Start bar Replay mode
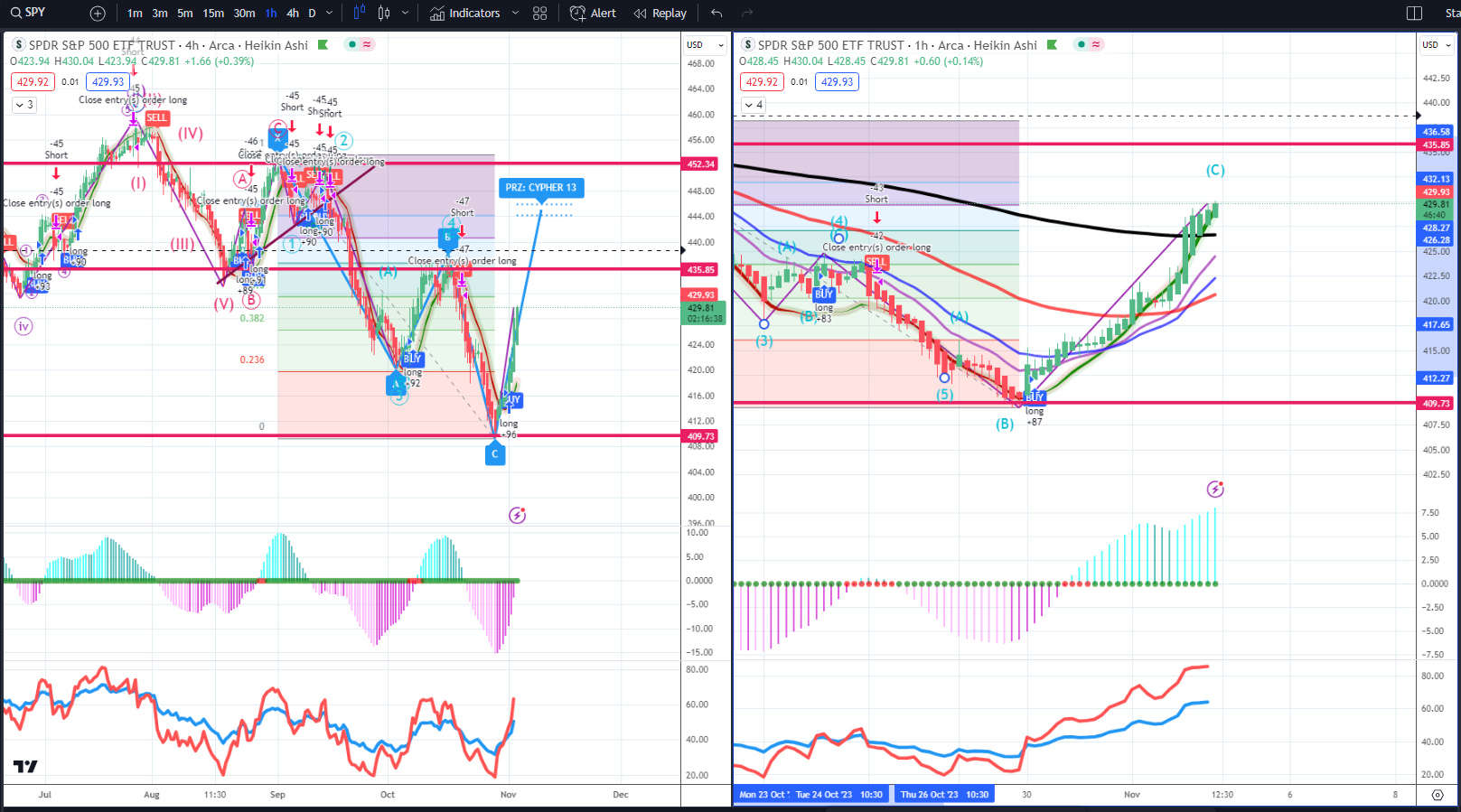This screenshot has width=1461, height=812. [x=660, y=14]
